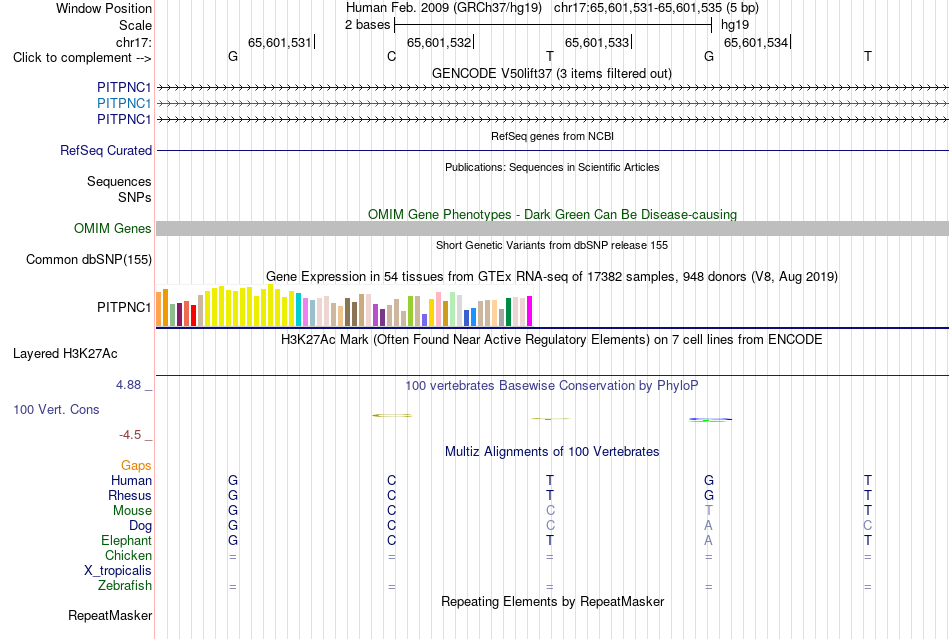The image size is (950, 639).
Task: Click the H3K27Ac Mark ENCODE track title
Action: tap(551, 339)
